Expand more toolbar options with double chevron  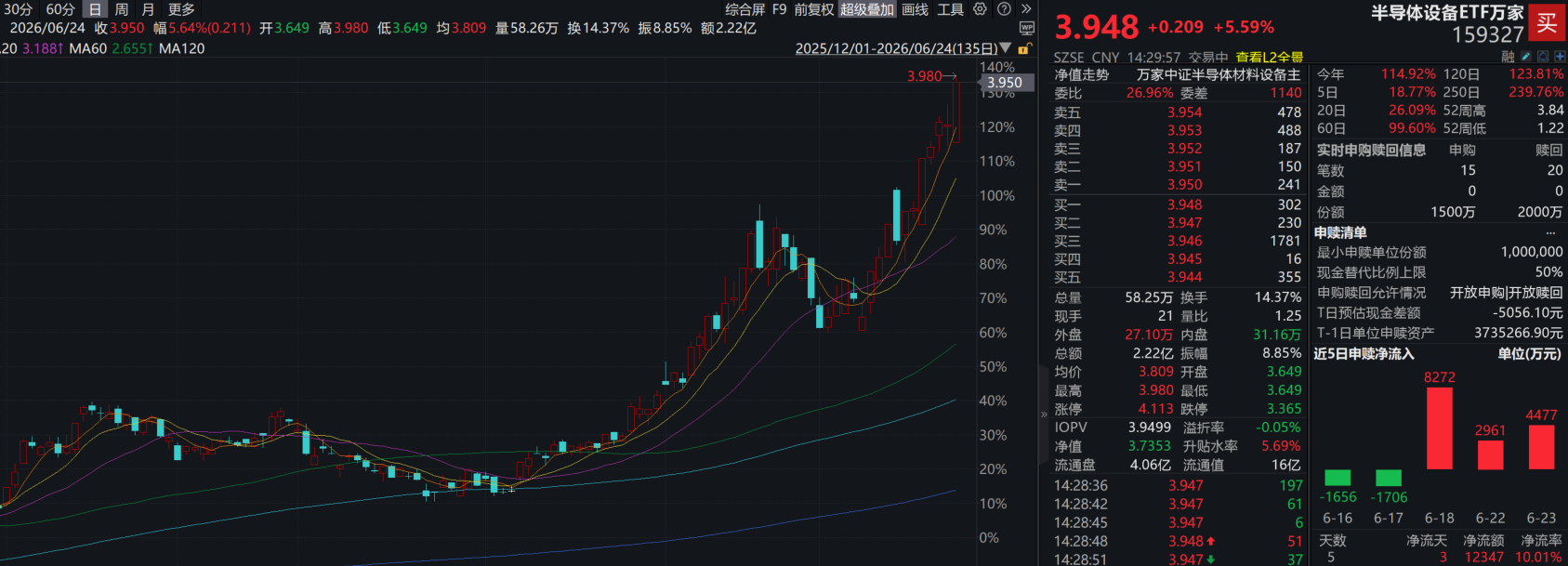tap(1026, 9)
